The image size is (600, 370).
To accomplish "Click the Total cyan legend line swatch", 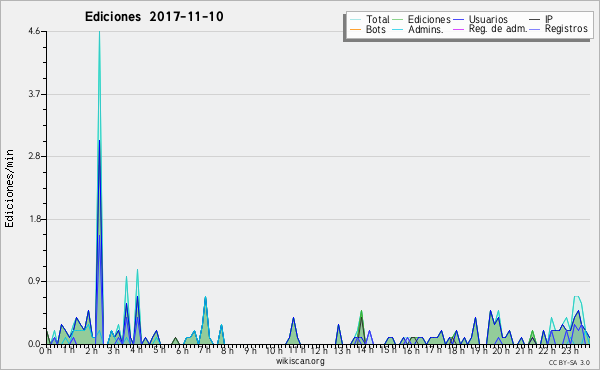I will click(x=355, y=20).
